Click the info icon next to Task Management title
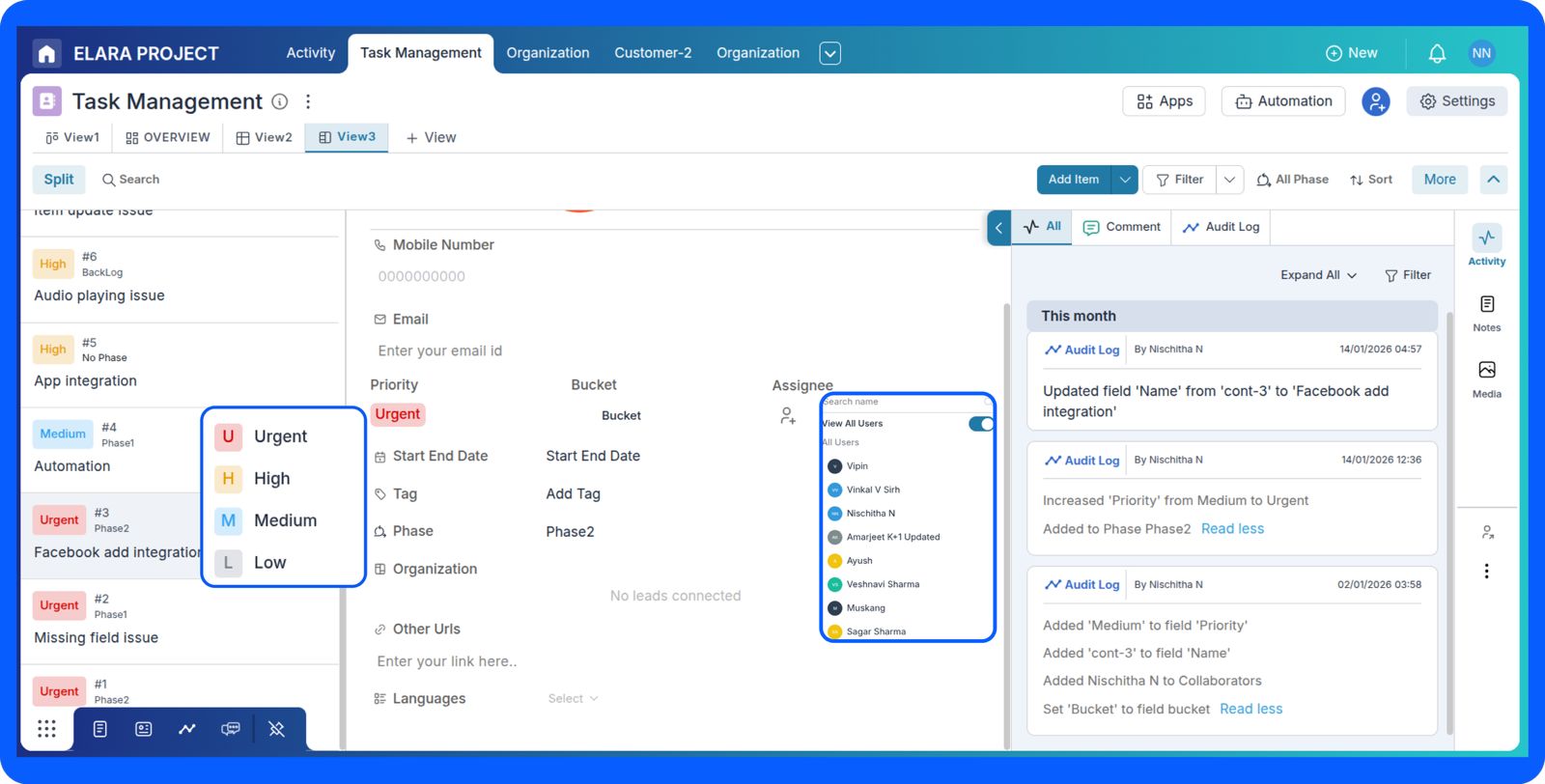 pyautogui.click(x=280, y=101)
